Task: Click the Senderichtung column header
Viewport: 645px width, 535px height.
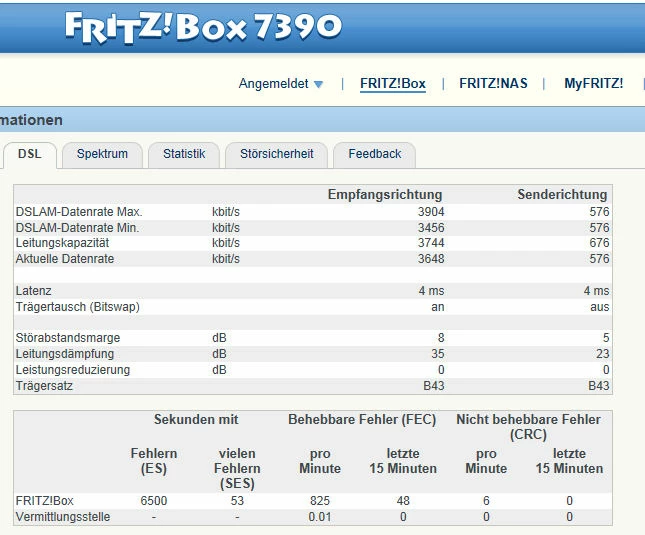Action: [x=562, y=195]
